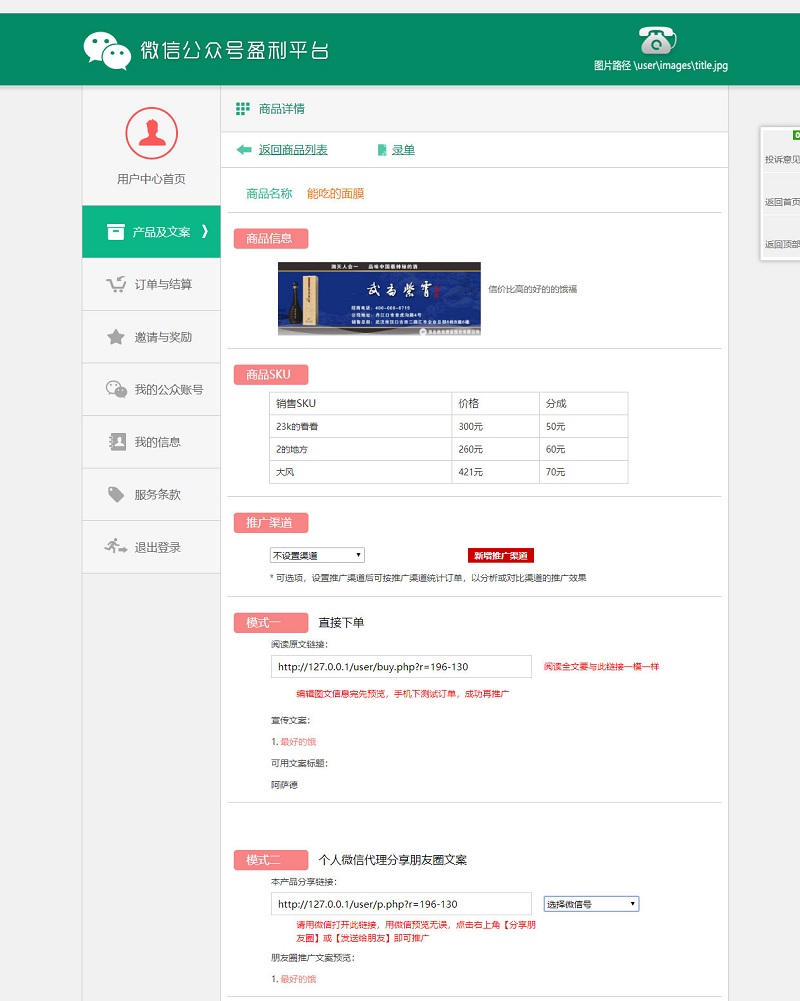Click the red 新增推广渠道 button

[x=501, y=555]
